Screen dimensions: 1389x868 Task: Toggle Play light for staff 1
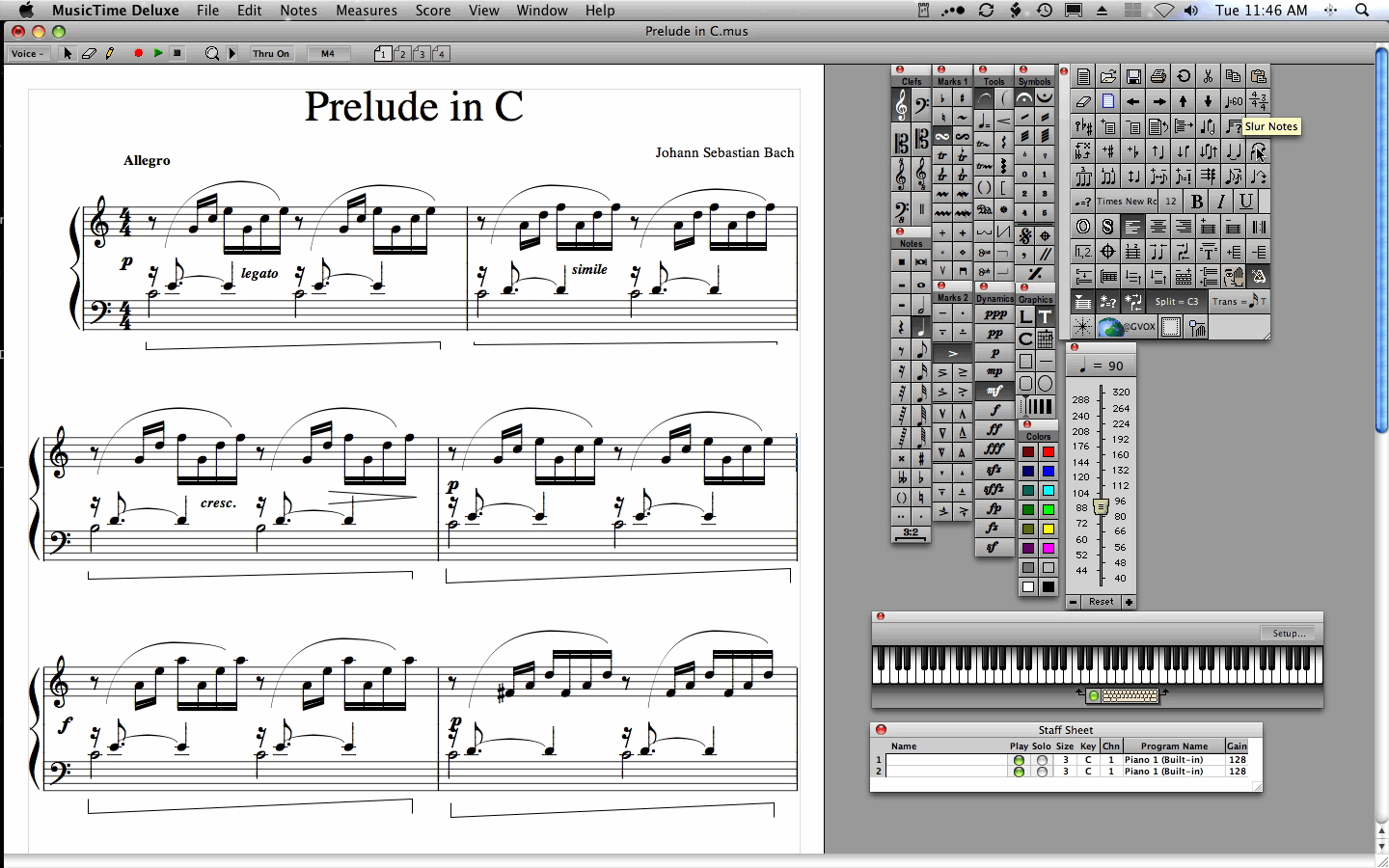[x=1019, y=760]
